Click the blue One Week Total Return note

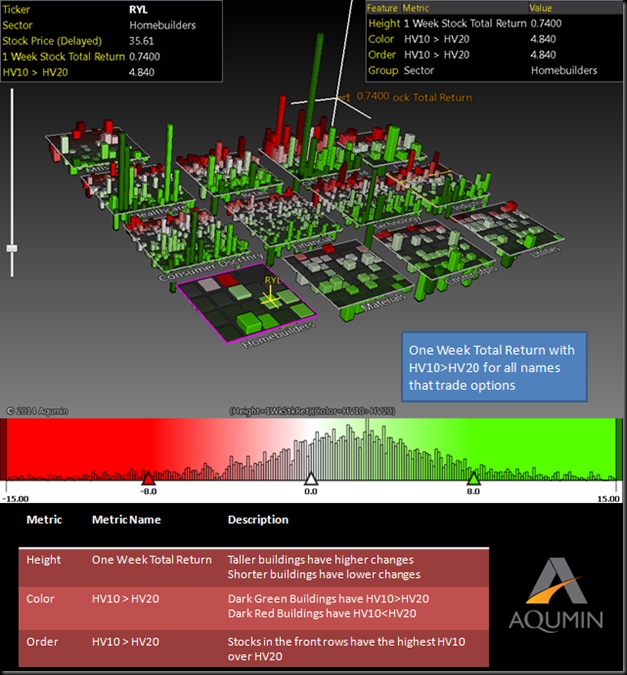[x=494, y=367]
